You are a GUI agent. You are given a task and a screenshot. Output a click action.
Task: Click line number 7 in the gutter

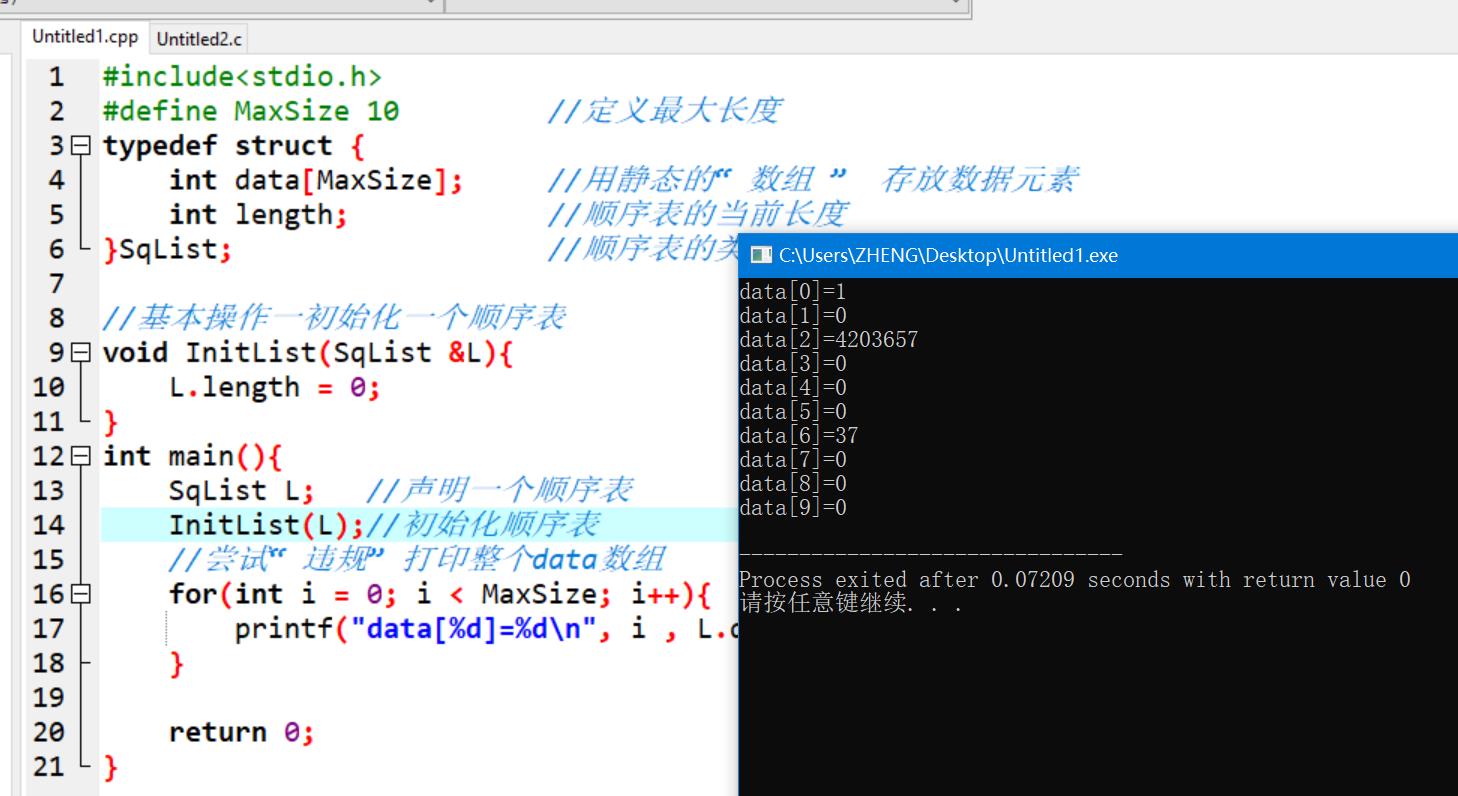57,284
